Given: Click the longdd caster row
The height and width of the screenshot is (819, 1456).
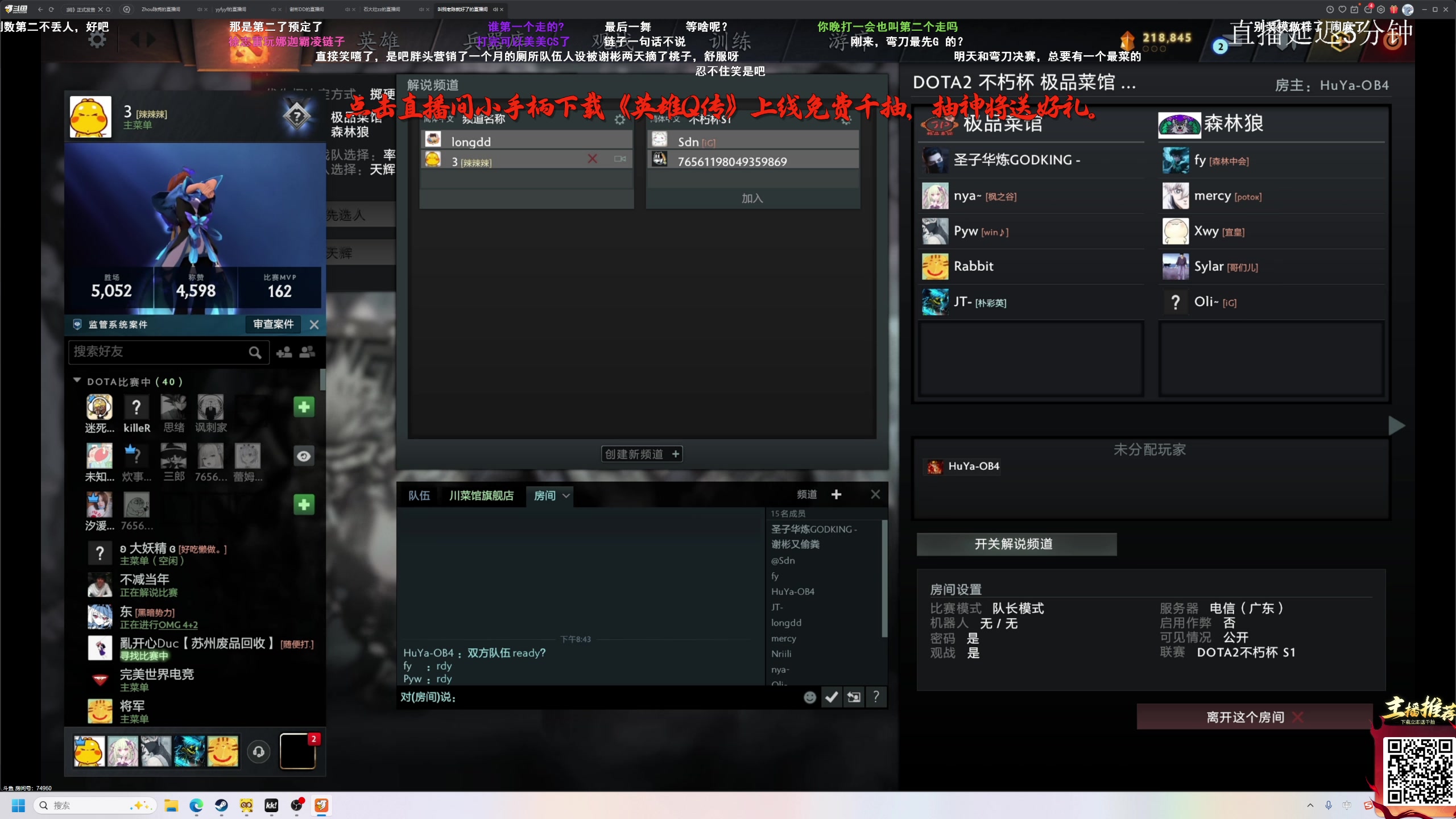Looking at the screenshot, I should click(527, 140).
